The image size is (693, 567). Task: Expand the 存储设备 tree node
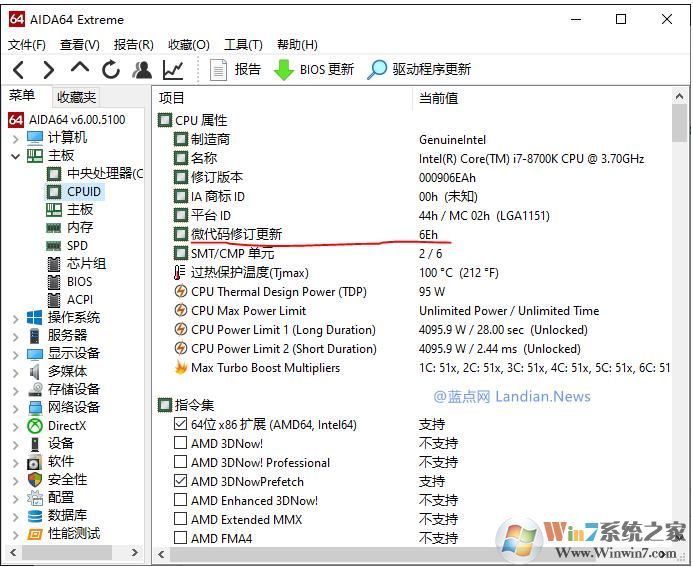[16, 391]
